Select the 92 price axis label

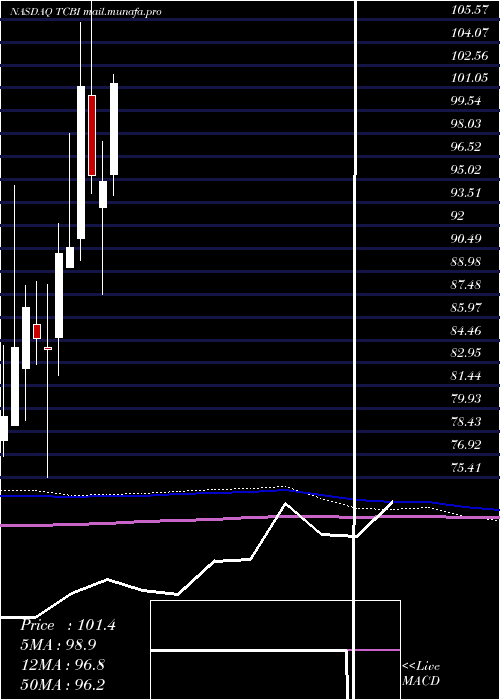click(x=458, y=216)
